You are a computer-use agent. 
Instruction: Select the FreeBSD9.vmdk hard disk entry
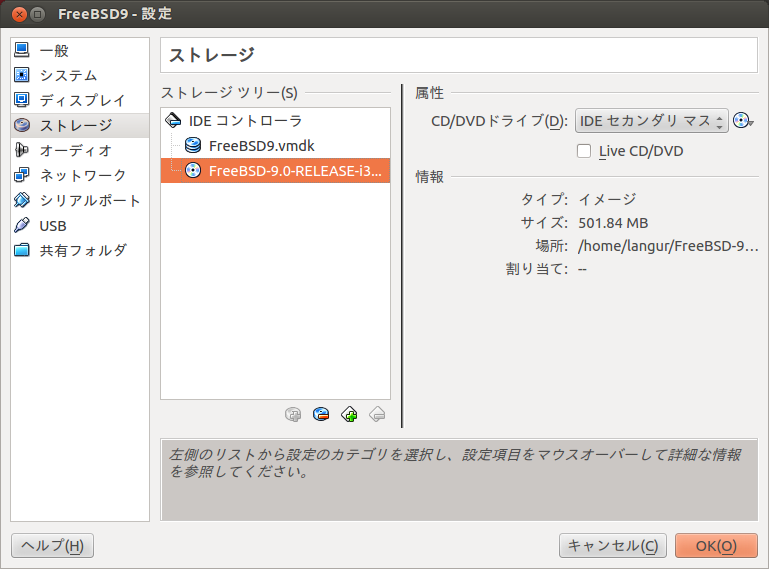click(275, 146)
